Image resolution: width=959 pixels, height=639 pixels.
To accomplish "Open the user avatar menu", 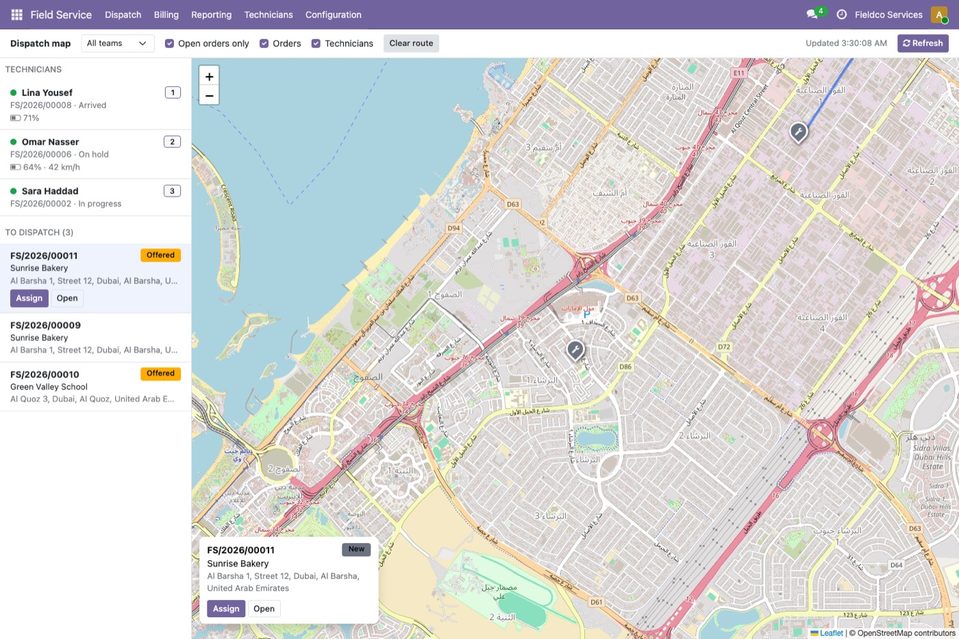I will [939, 15].
